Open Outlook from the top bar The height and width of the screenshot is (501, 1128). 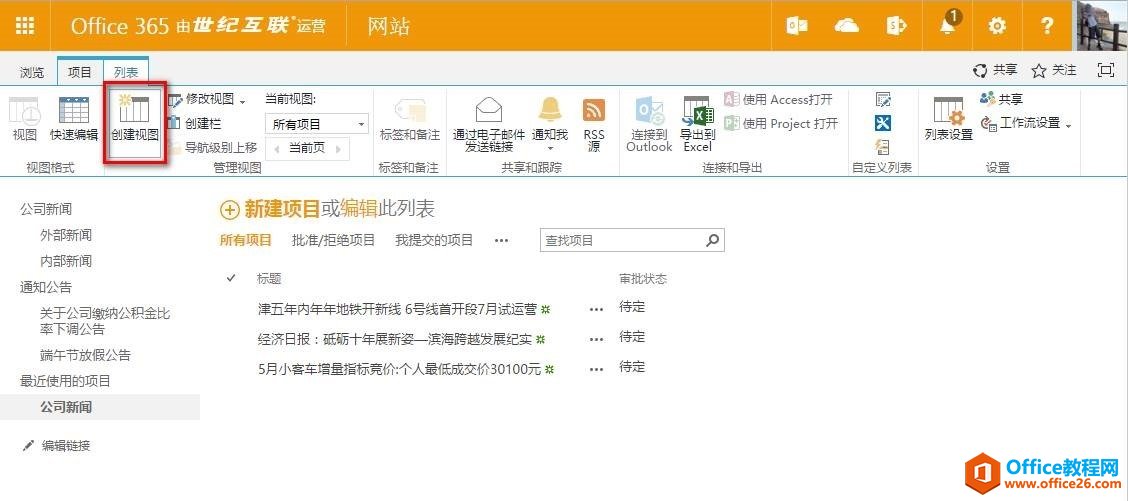coord(797,27)
